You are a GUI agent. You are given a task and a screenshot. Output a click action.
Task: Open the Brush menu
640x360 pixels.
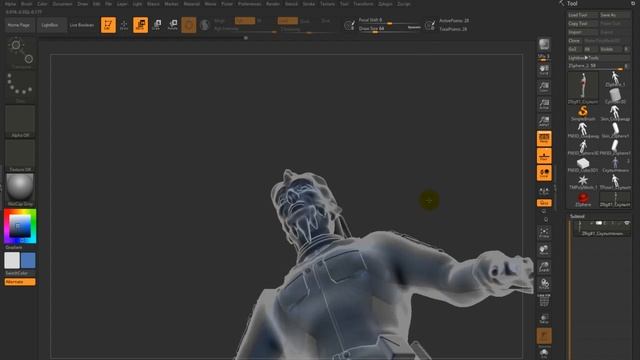tap(26, 4)
